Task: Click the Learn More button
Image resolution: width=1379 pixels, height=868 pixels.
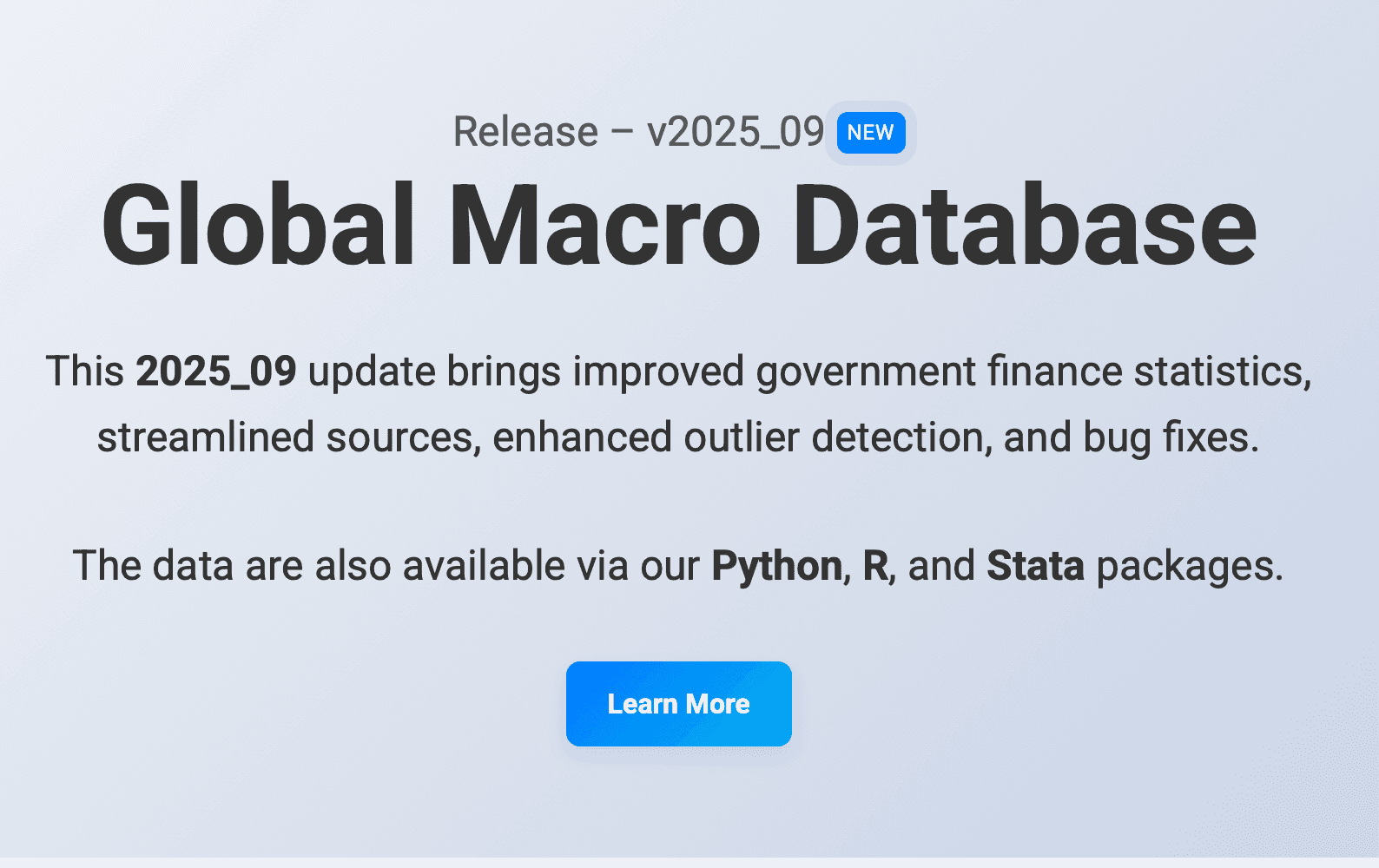Action: point(678,704)
